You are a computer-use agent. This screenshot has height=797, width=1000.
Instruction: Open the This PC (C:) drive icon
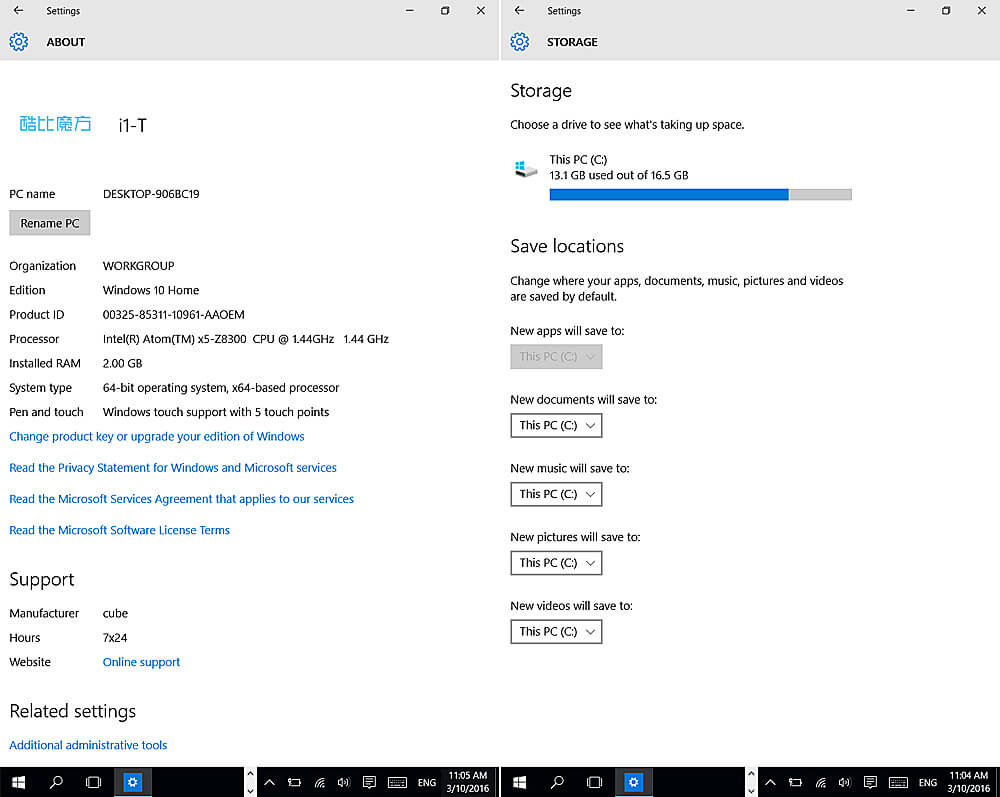(x=526, y=169)
